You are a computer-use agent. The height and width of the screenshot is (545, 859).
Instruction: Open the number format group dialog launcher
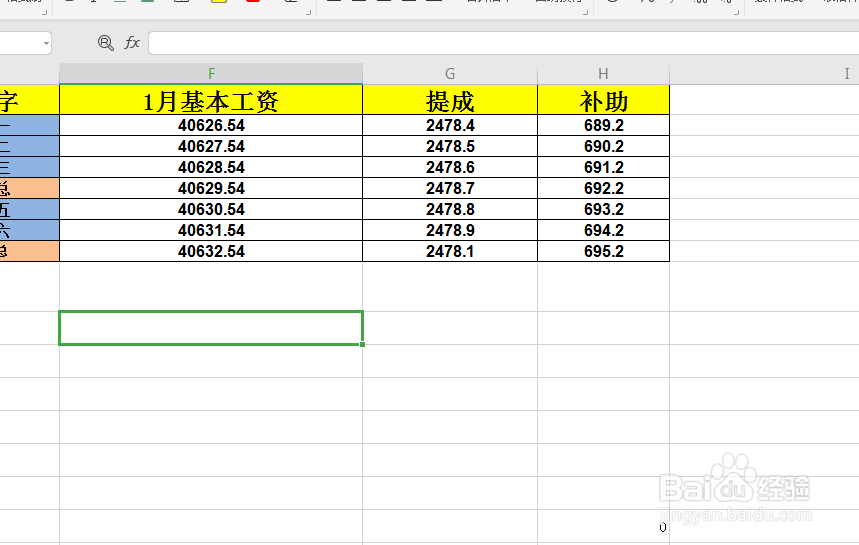click(736, 12)
